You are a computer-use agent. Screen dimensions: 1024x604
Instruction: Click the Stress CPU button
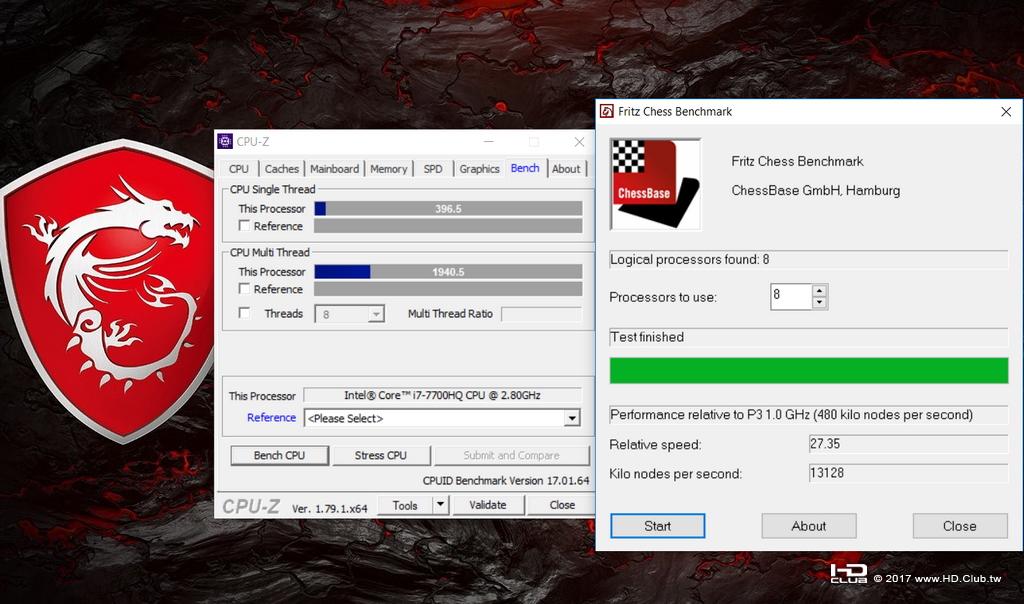tap(381, 455)
